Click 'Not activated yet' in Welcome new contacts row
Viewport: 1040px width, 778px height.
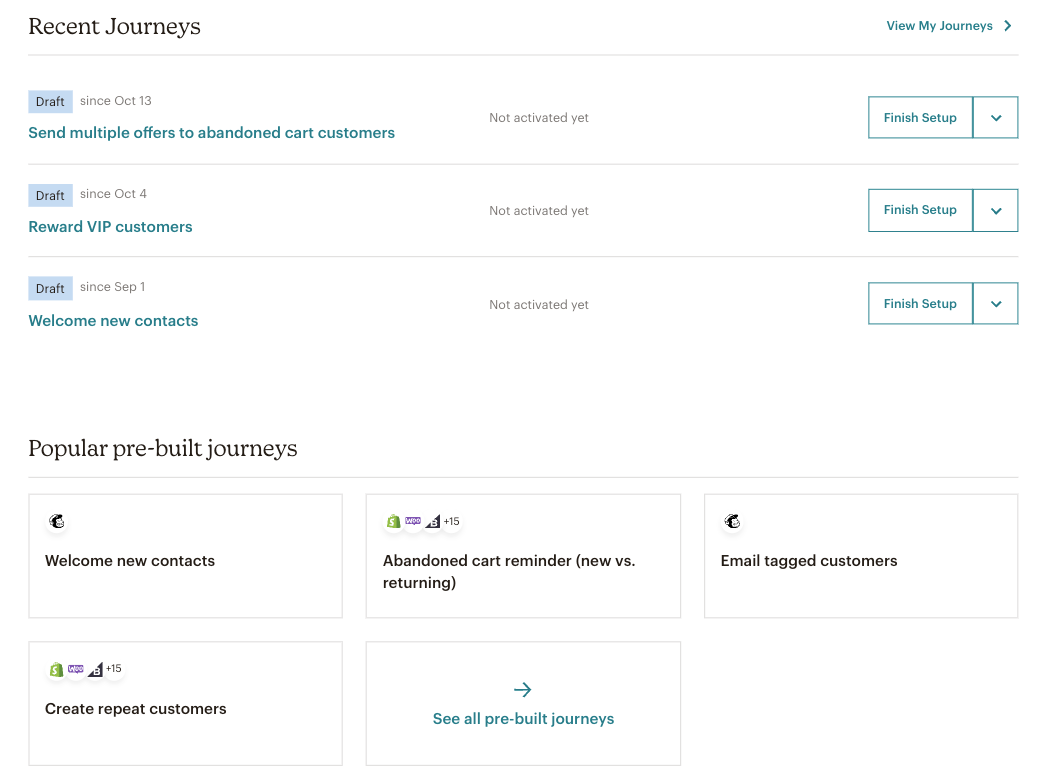pos(539,304)
